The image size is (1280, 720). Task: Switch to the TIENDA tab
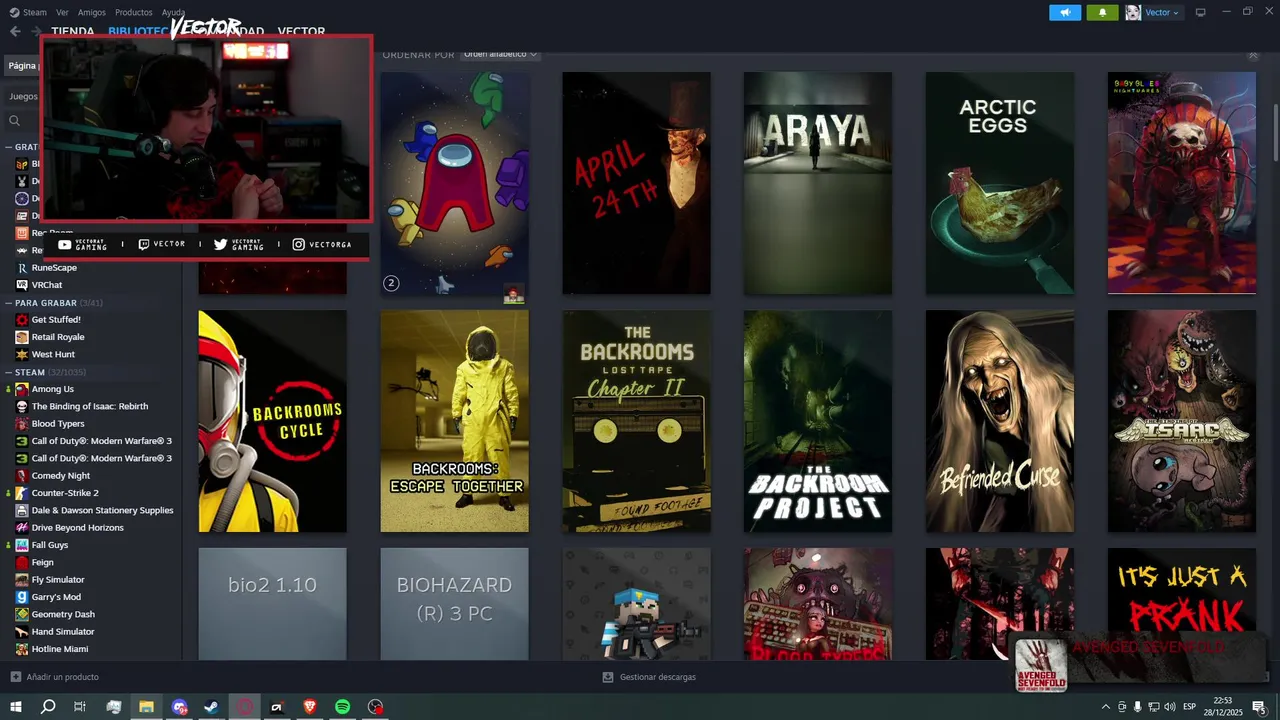point(73,31)
